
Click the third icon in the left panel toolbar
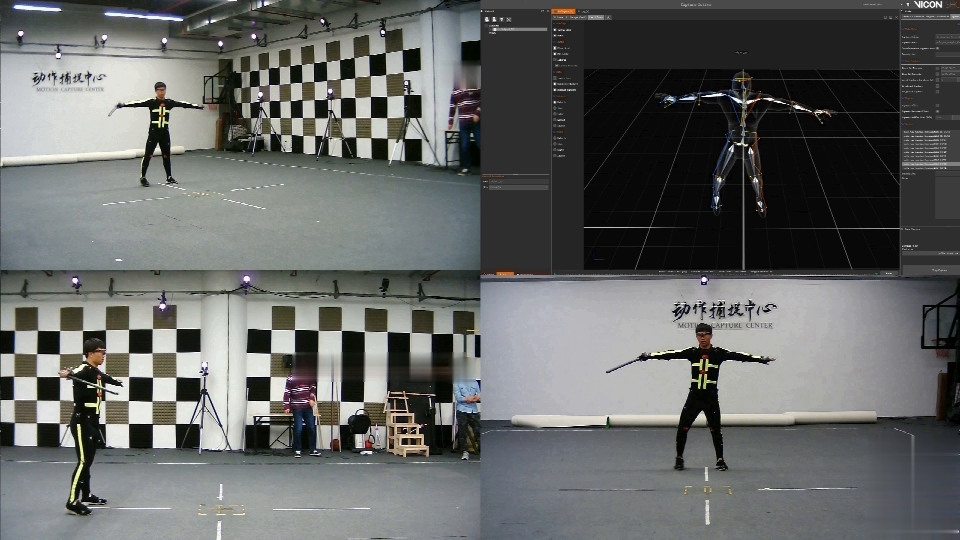501,18
